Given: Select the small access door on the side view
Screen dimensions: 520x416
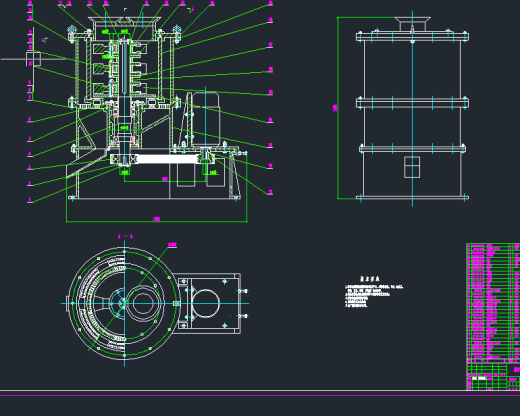Looking at the screenshot, I should [412, 167].
